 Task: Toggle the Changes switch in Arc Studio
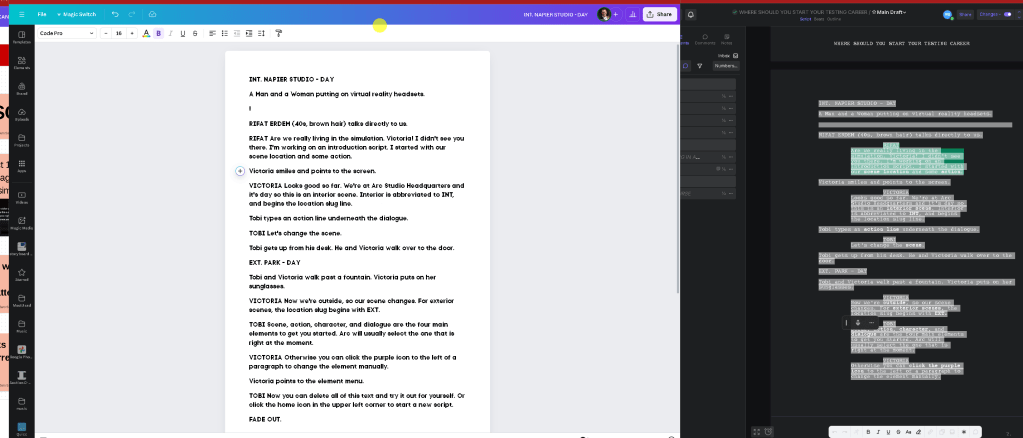pyautogui.click(x=1009, y=14)
